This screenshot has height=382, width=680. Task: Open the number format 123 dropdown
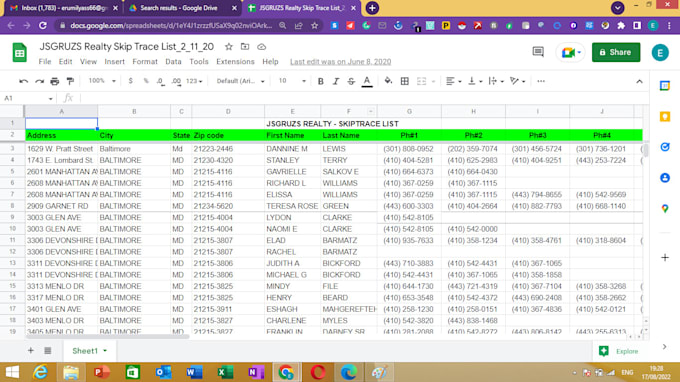(x=194, y=81)
